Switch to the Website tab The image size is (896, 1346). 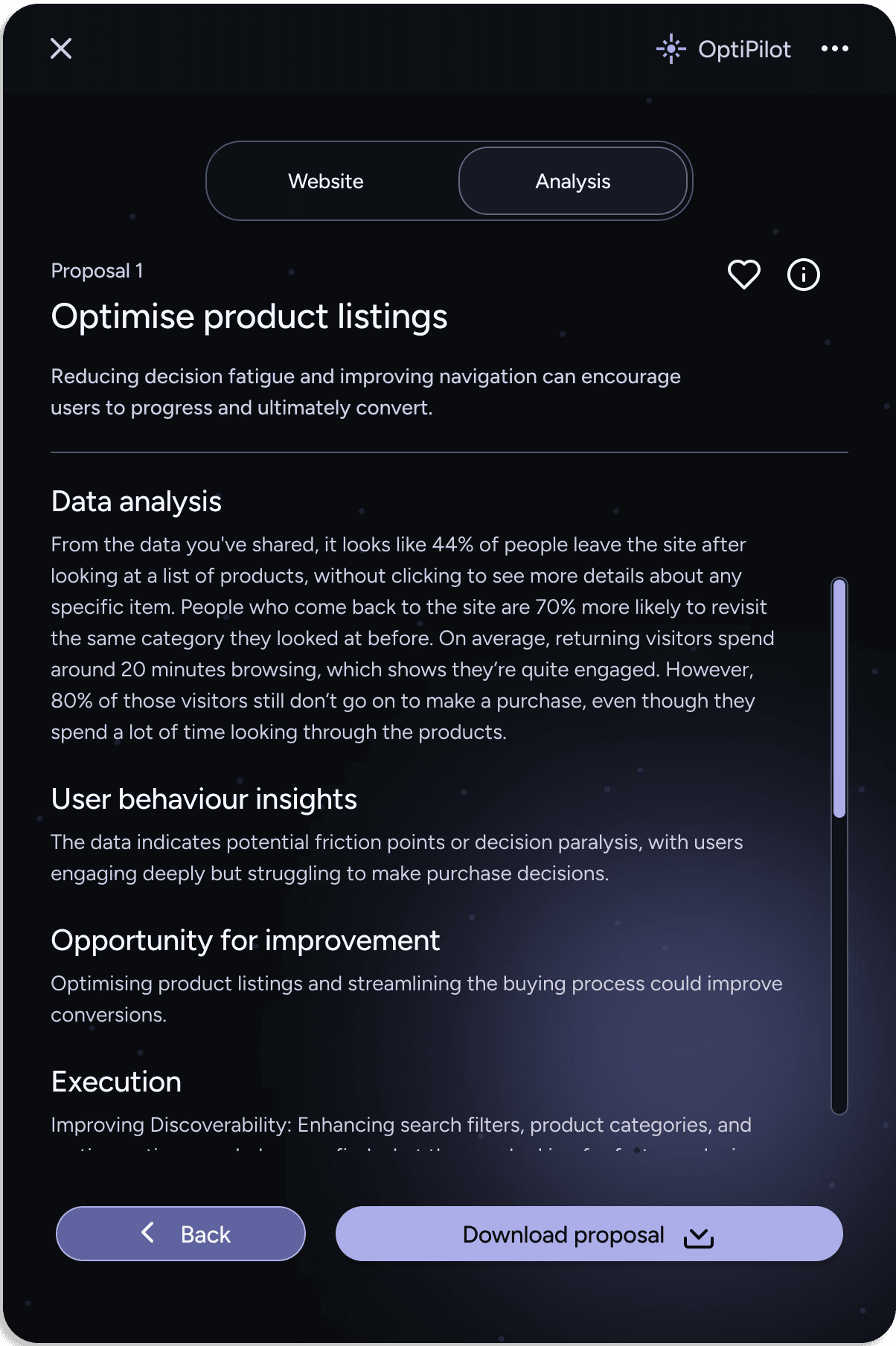[x=326, y=181]
